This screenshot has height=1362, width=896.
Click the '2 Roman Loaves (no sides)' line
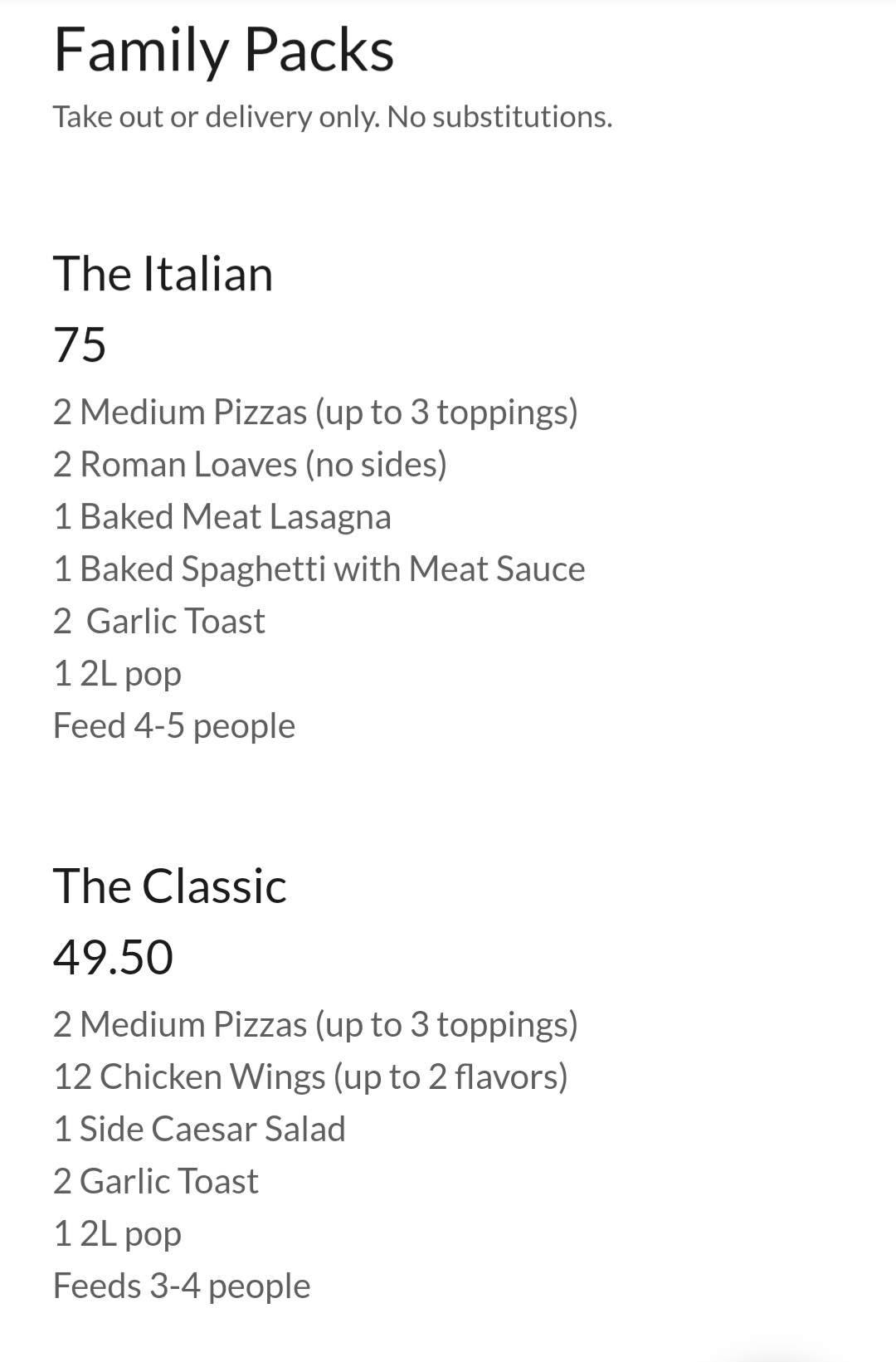pyautogui.click(x=250, y=465)
